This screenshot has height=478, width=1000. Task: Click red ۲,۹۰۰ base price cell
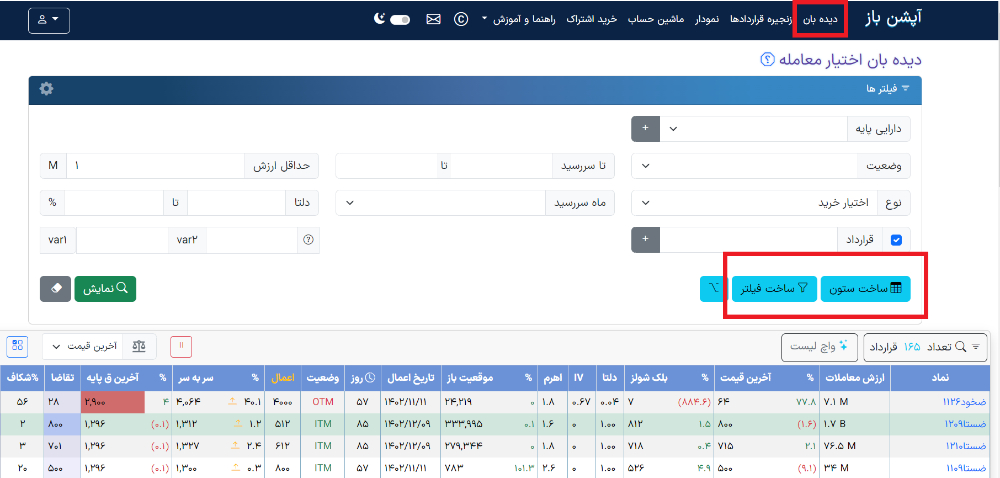tap(114, 403)
